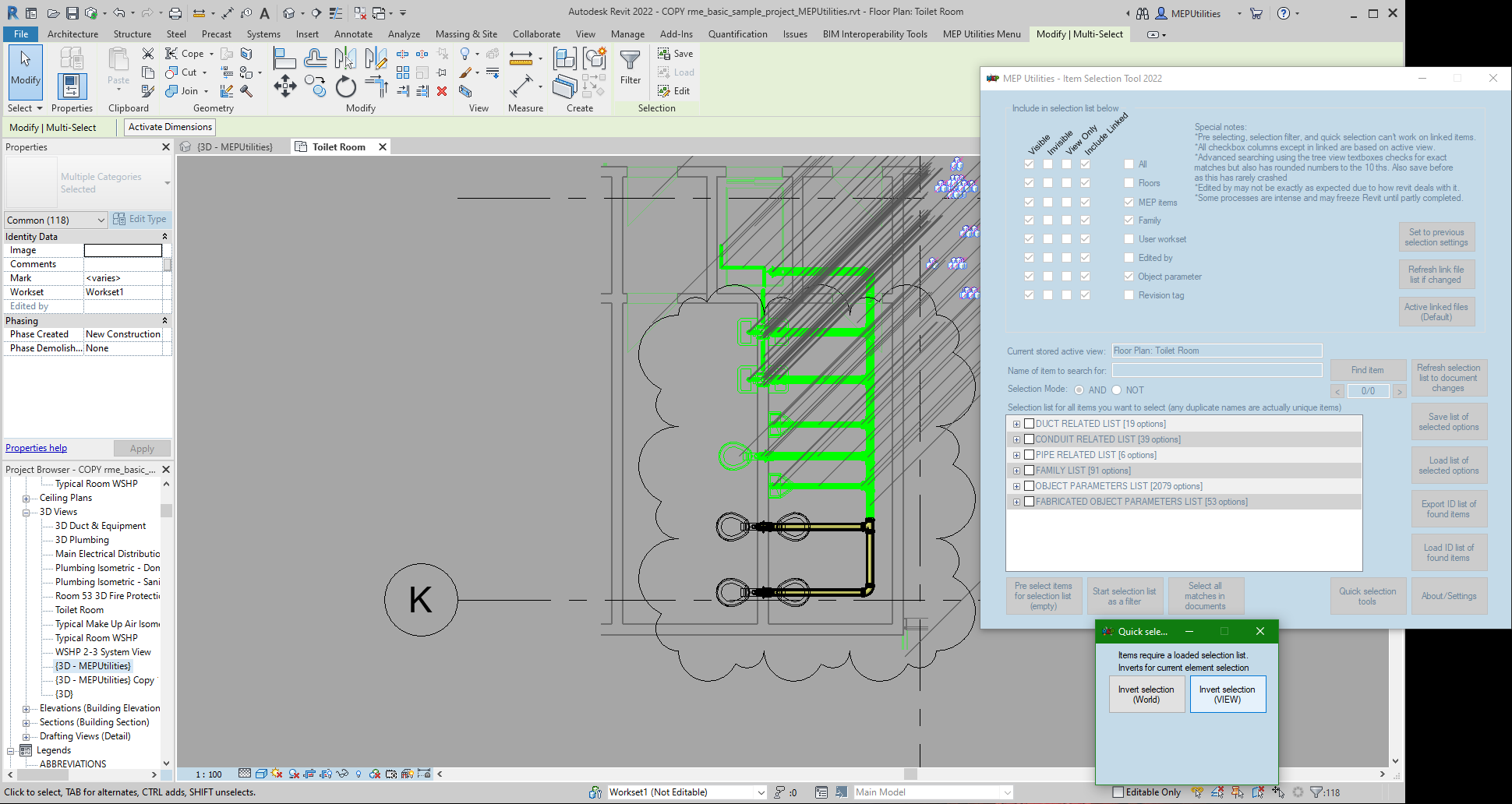Select the AND selection mode radio
The height and width of the screenshot is (804, 1512).
click(1079, 390)
